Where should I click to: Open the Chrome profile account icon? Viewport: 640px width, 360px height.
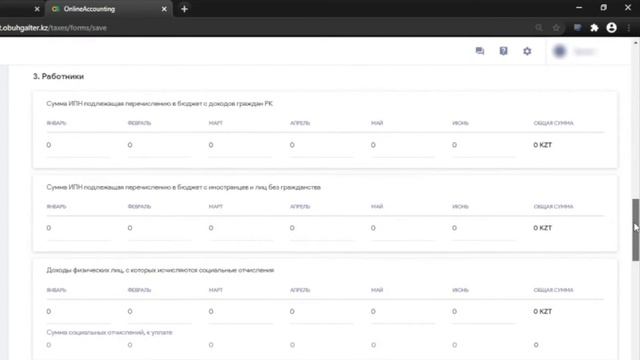pos(611,28)
